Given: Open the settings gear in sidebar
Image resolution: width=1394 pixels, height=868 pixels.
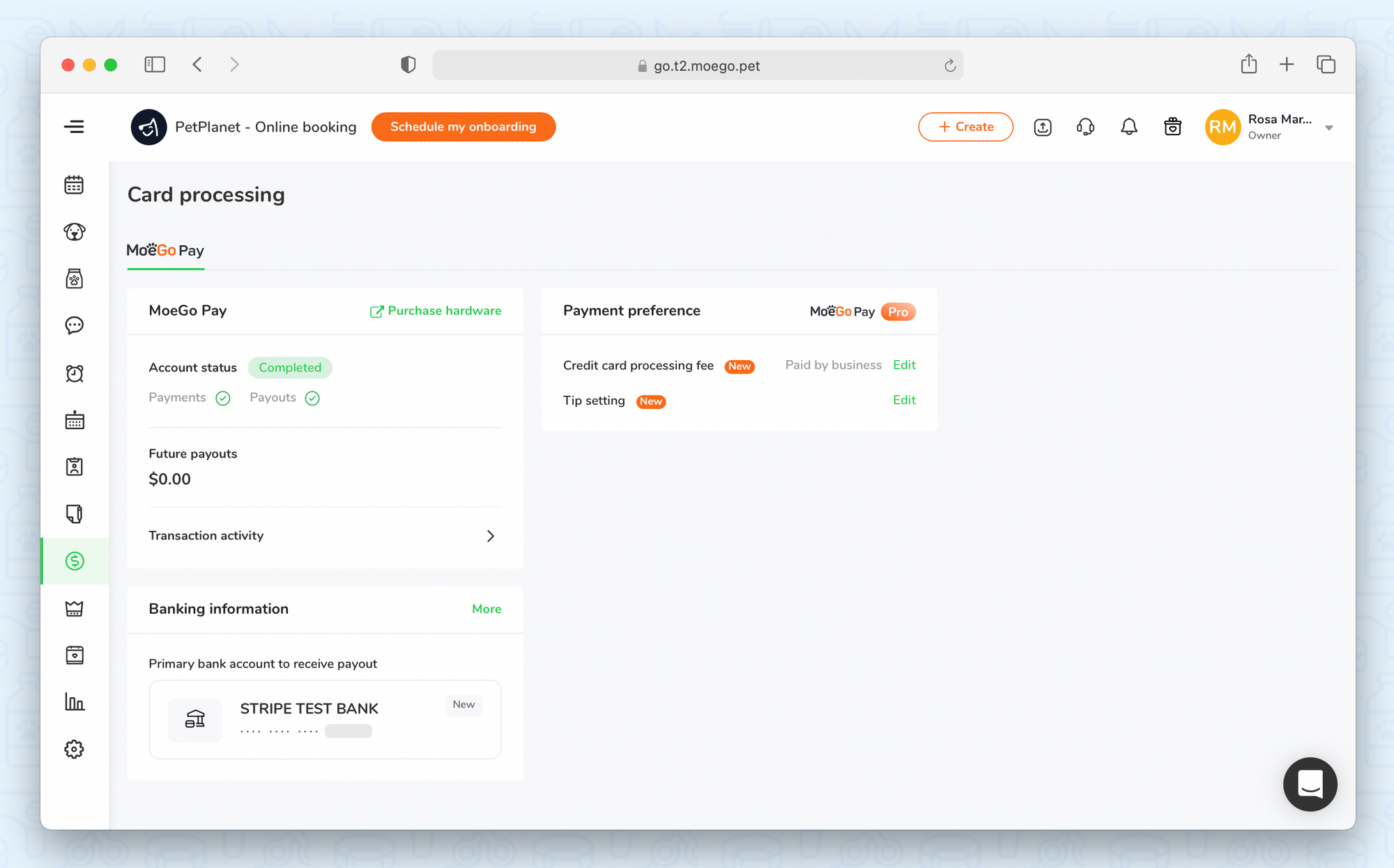Looking at the screenshot, I should (x=75, y=749).
